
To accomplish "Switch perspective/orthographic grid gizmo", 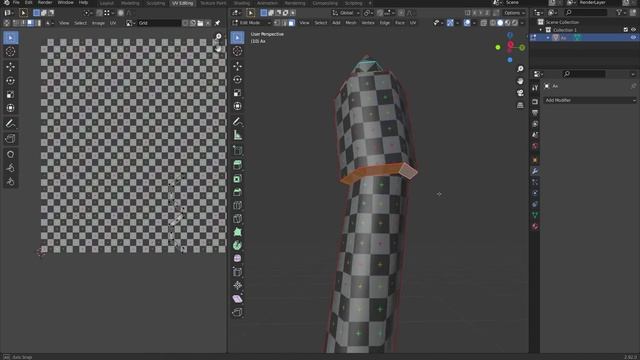I will (x=520, y=105).
